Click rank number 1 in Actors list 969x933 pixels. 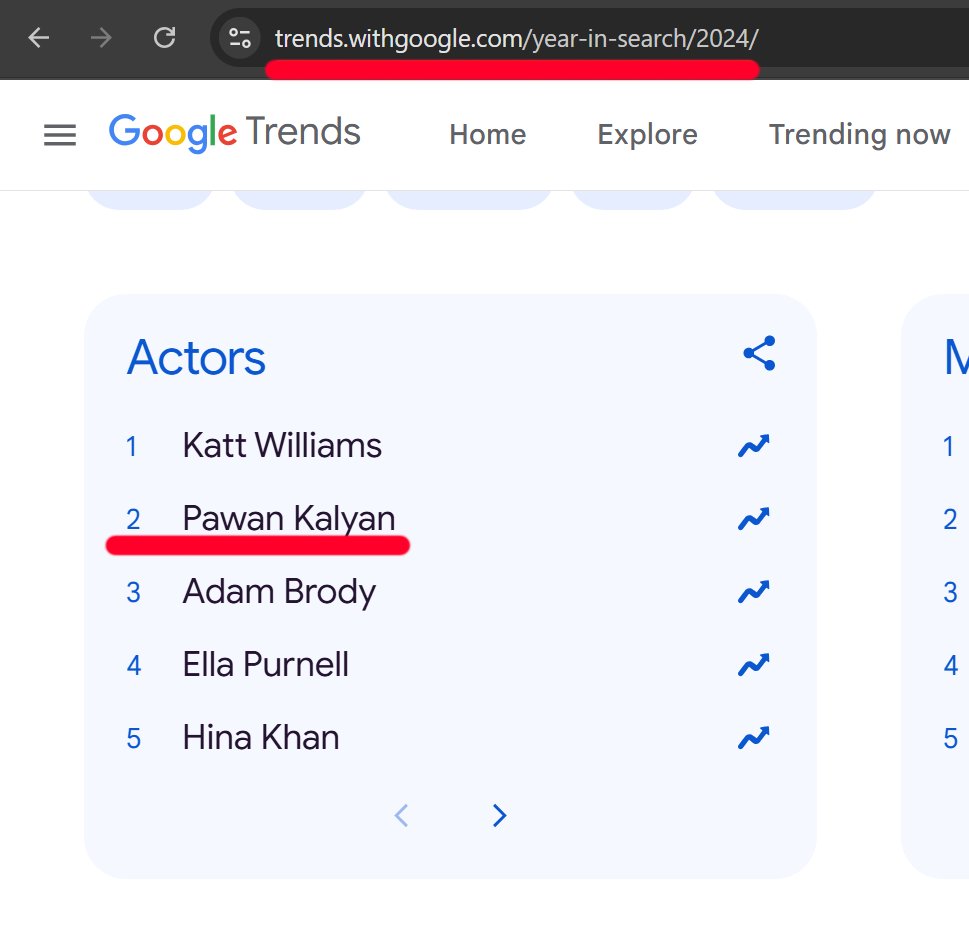(x=131, y=447)
